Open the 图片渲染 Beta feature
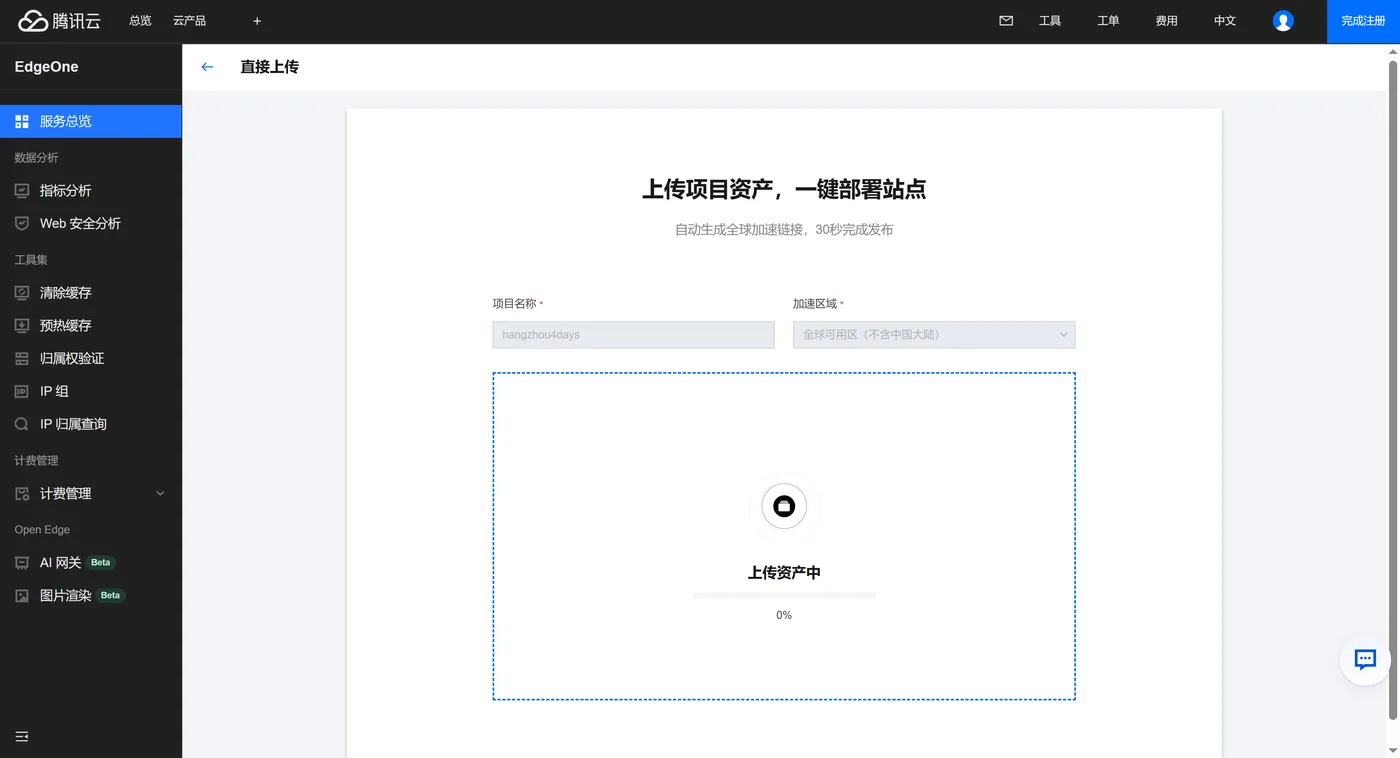Viewport: 1400px width, 758px height. 65,595
